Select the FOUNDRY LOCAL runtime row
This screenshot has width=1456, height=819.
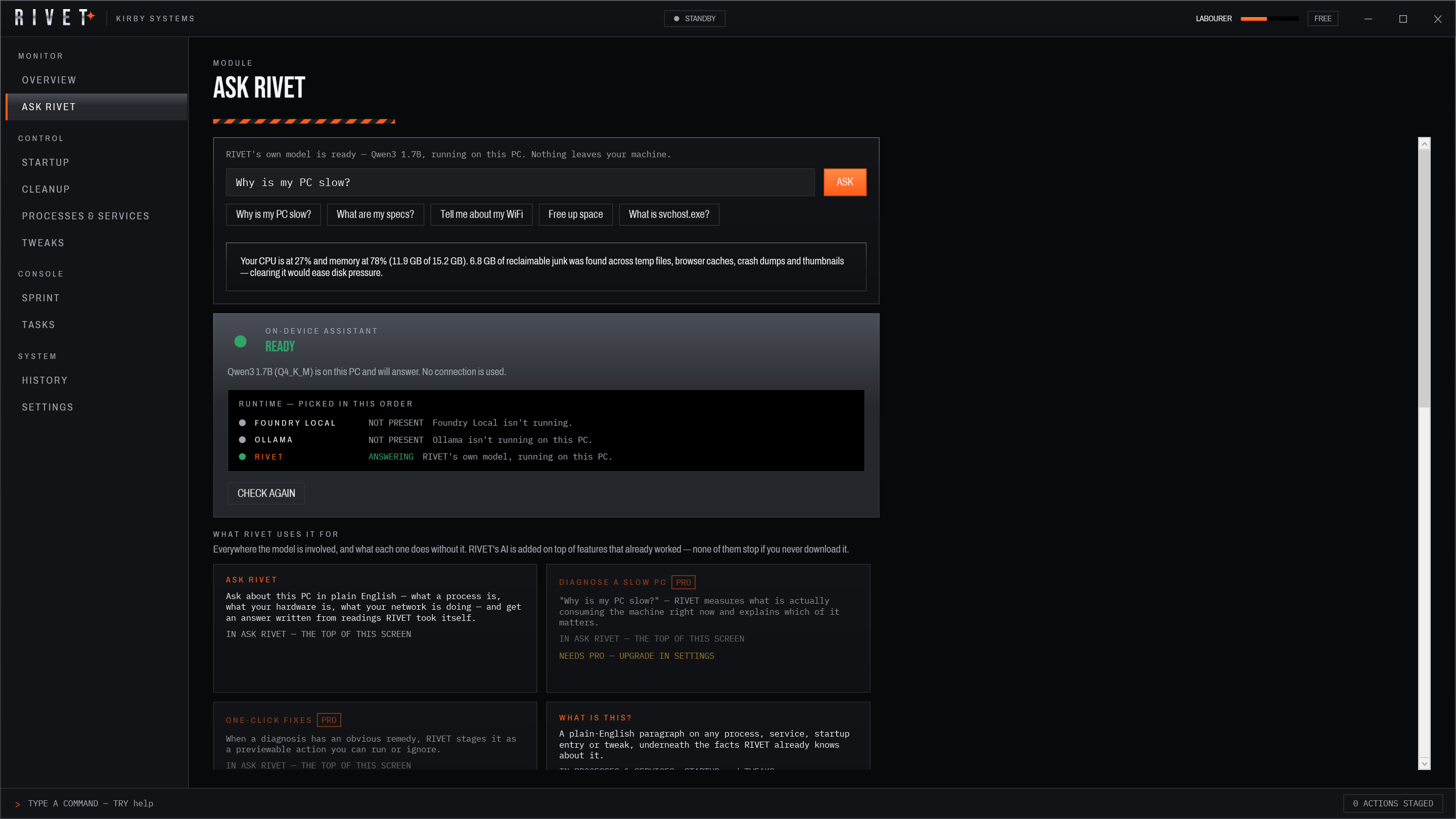[545, 423]
